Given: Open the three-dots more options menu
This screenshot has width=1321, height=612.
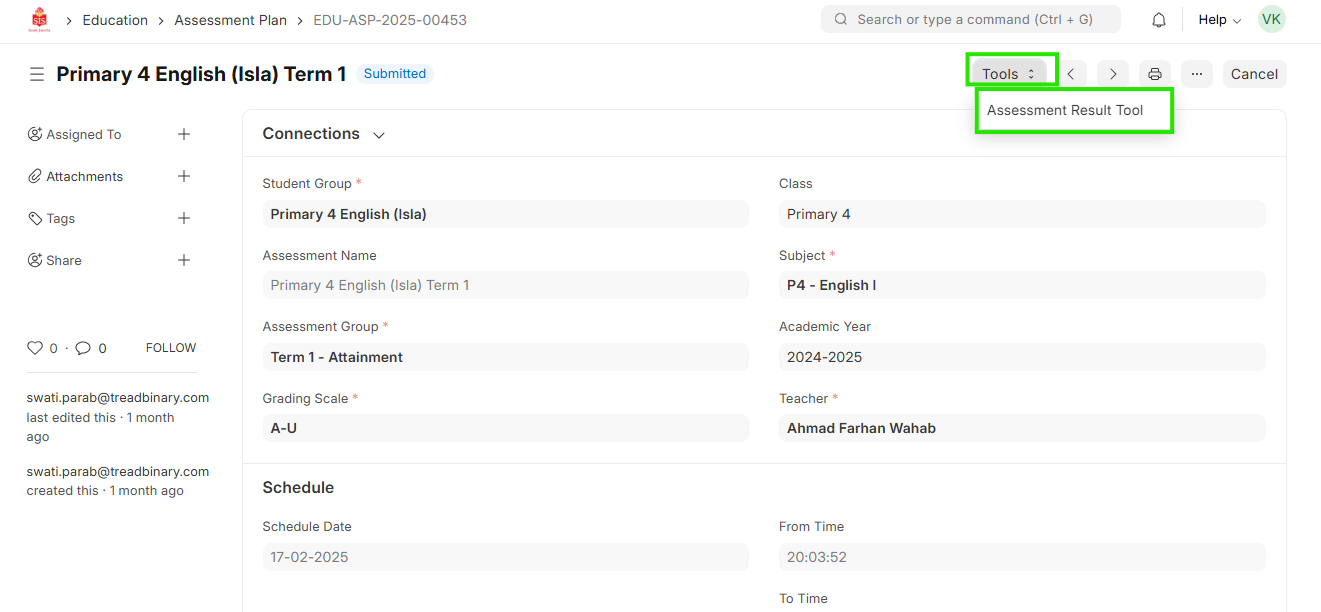Looking at the screenshot, I should point(1197,74).
